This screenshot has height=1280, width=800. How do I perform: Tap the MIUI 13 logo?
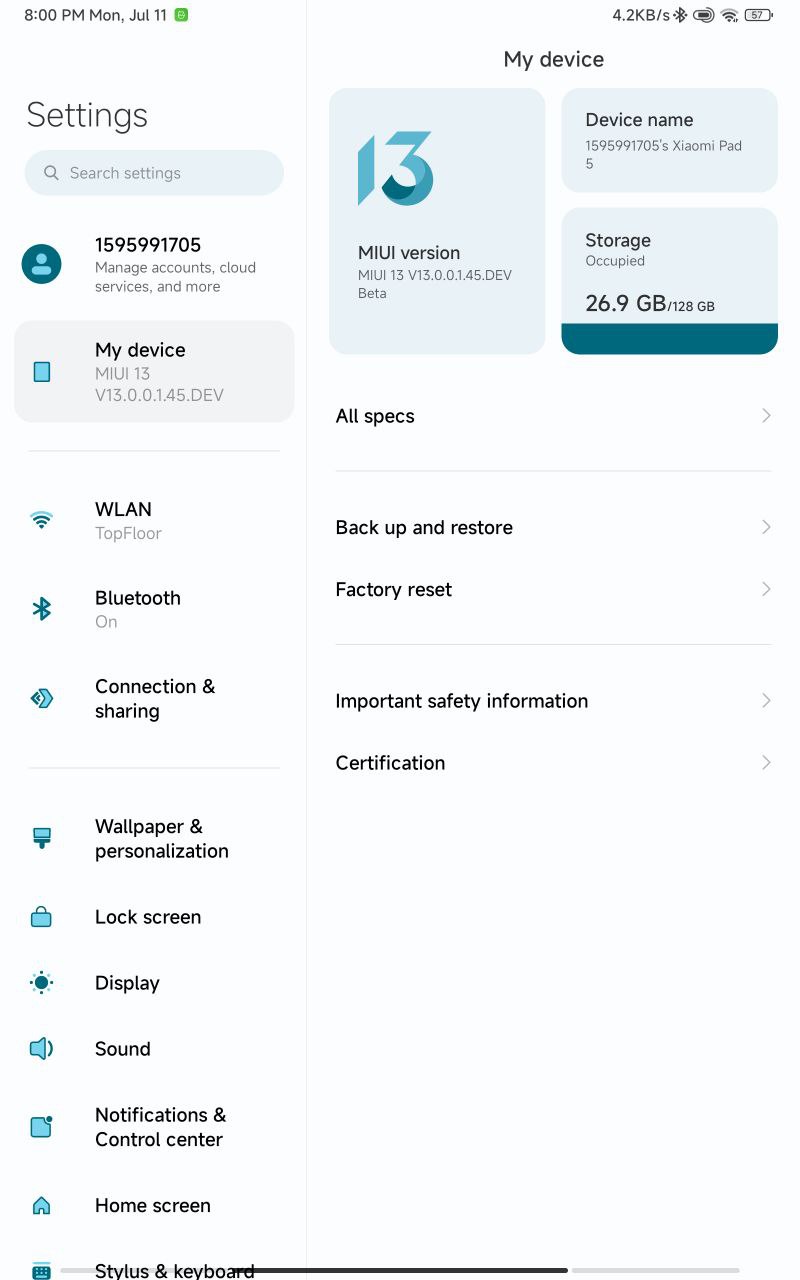click(395, 168)
